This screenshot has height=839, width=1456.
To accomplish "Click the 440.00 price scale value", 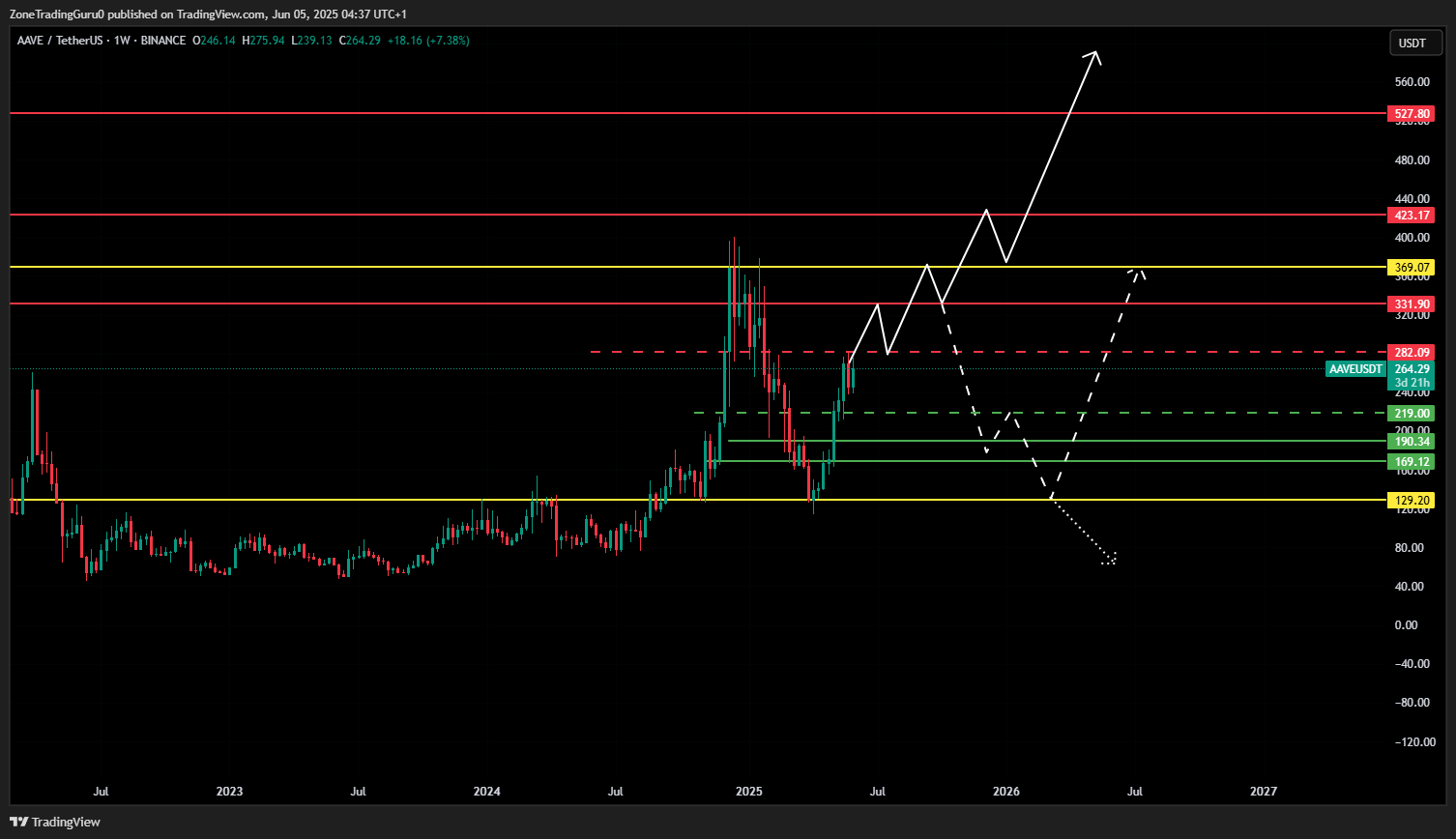I will 1412,199.
